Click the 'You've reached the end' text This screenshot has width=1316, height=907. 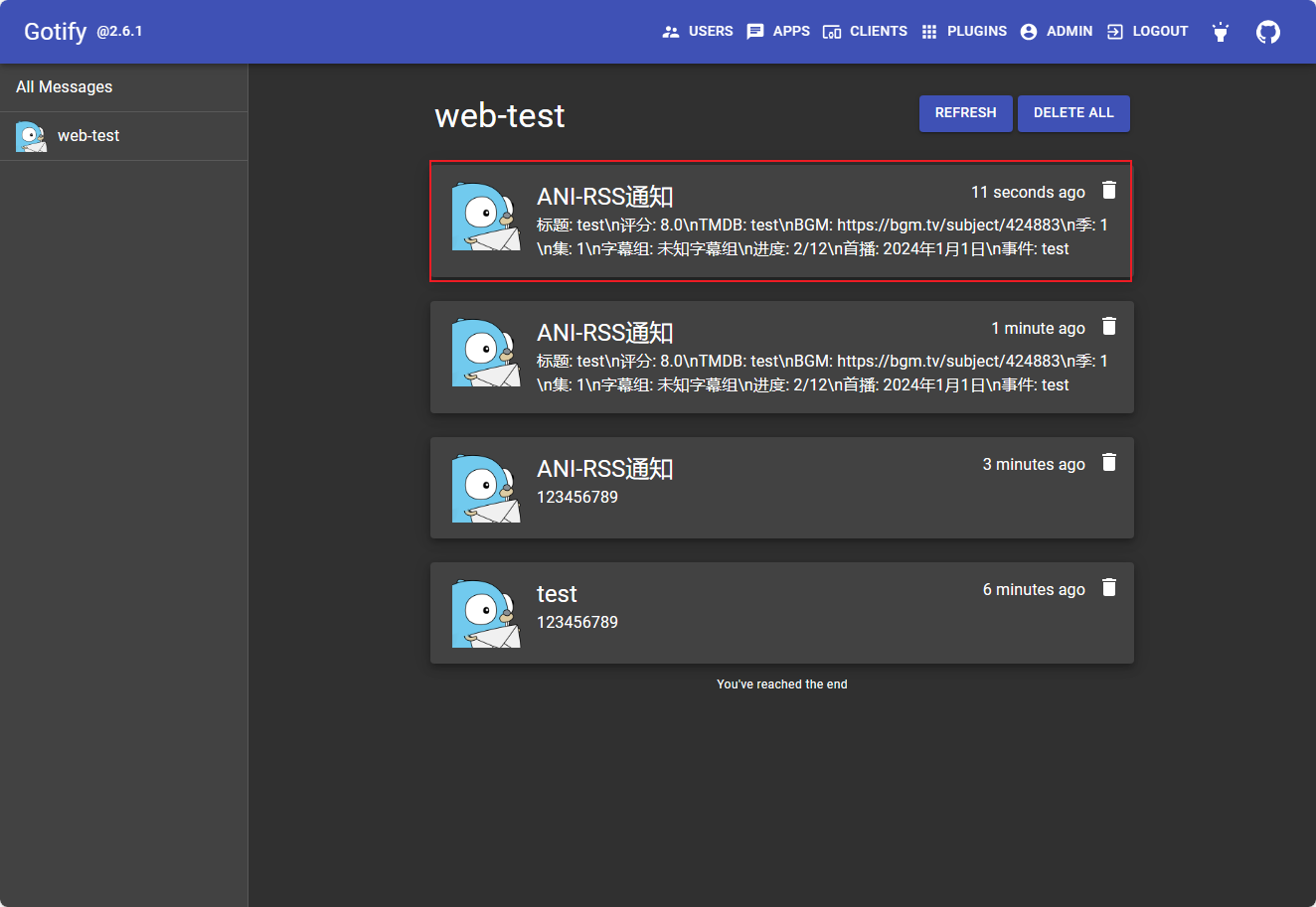tap(782, 684)
